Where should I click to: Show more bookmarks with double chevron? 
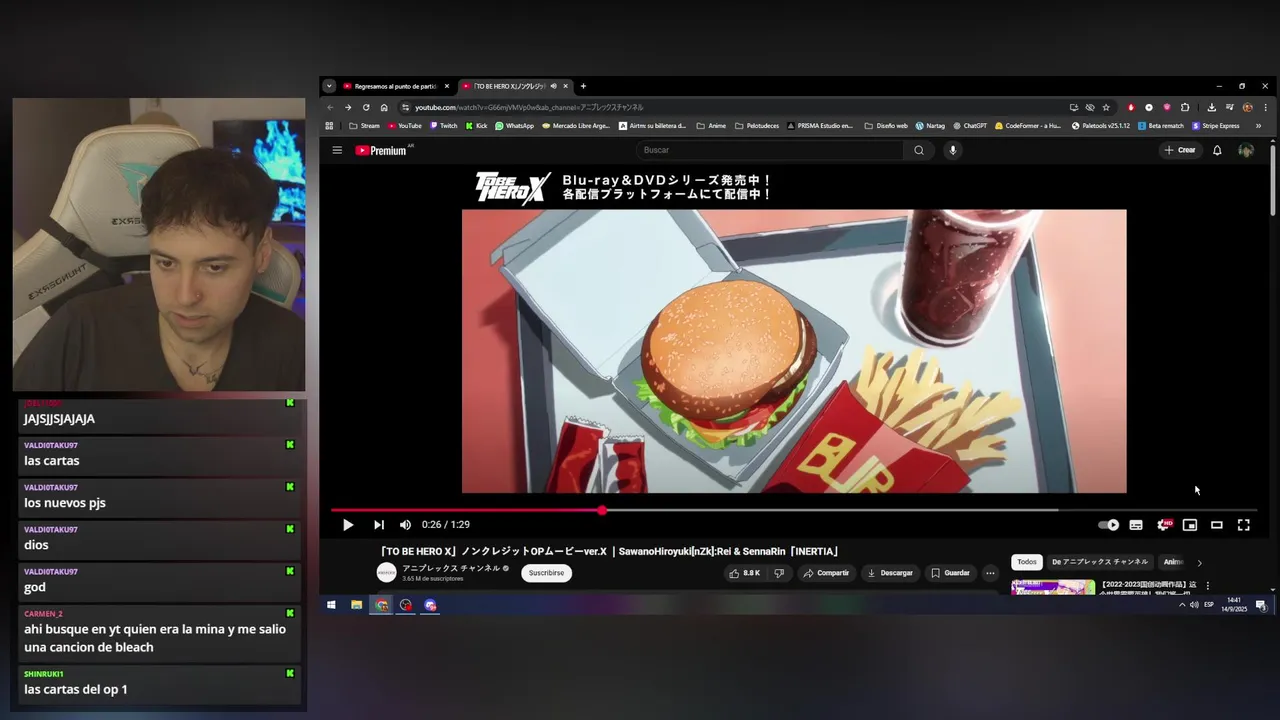point(1258,126)
